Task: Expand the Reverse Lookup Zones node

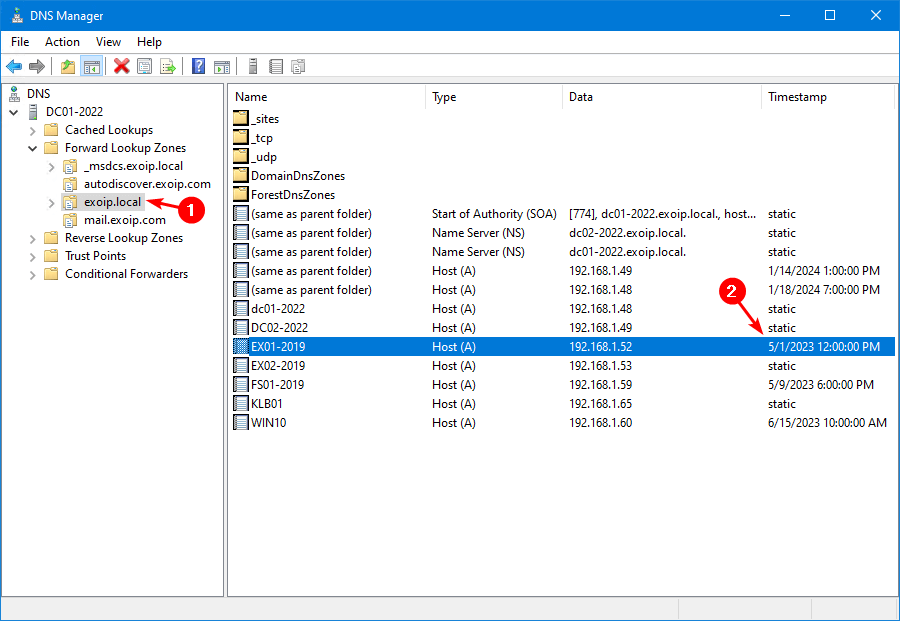Action: click(33, 238)
